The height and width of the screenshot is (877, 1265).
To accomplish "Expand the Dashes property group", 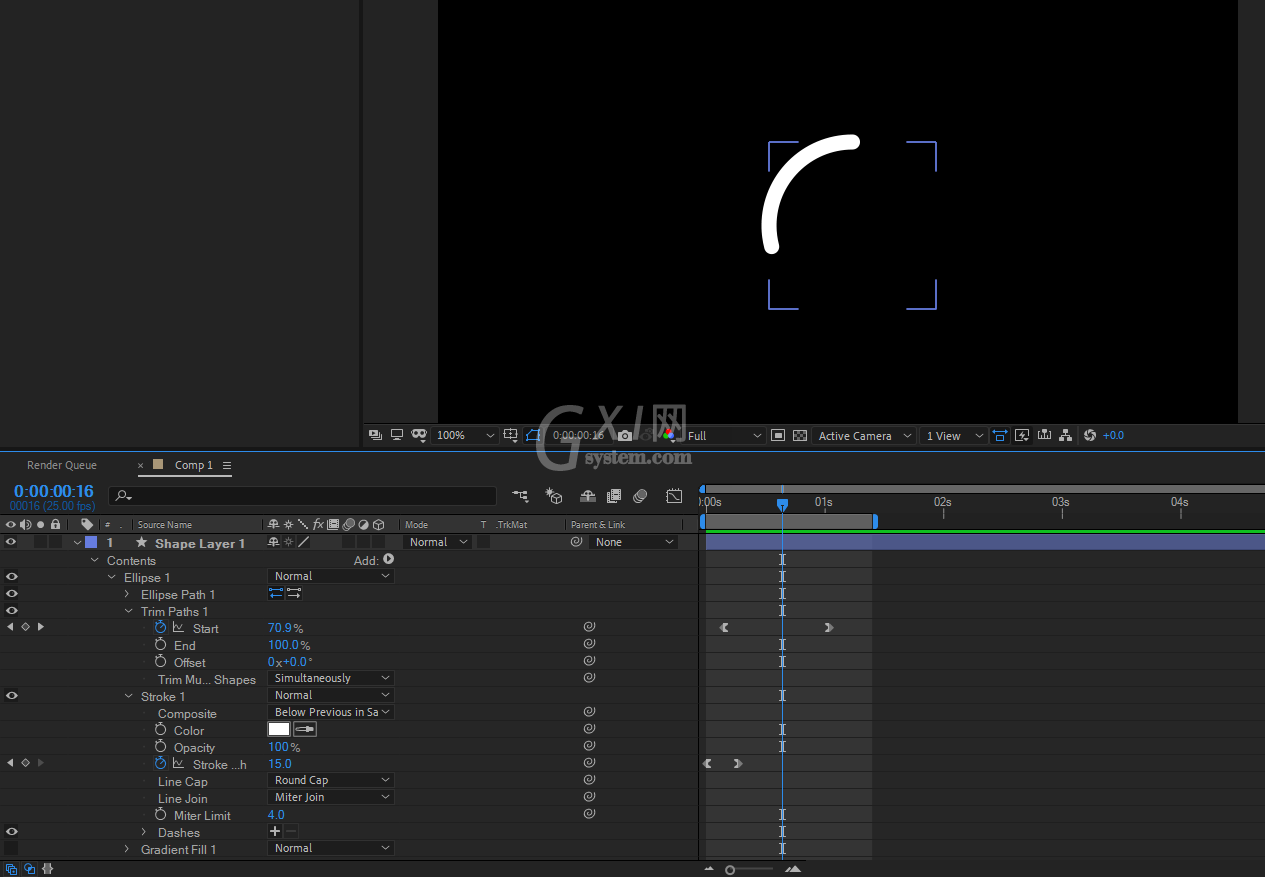I will (144, 833).
